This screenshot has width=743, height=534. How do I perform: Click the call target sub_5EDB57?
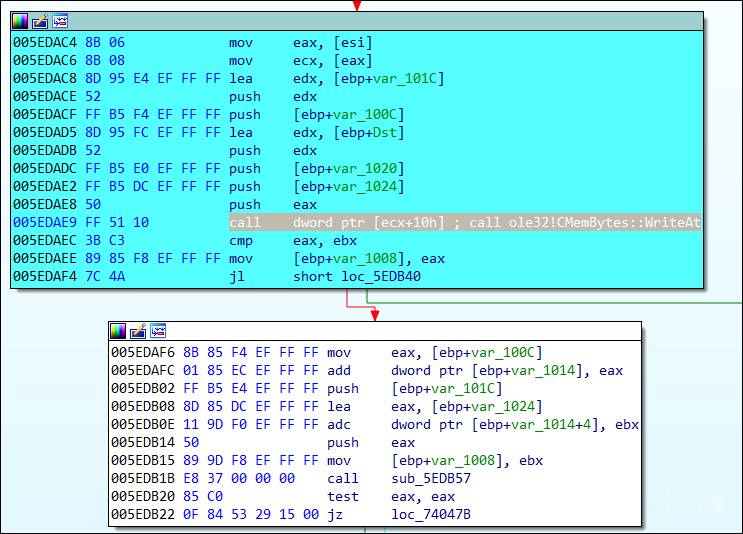(x=431, y=478)
